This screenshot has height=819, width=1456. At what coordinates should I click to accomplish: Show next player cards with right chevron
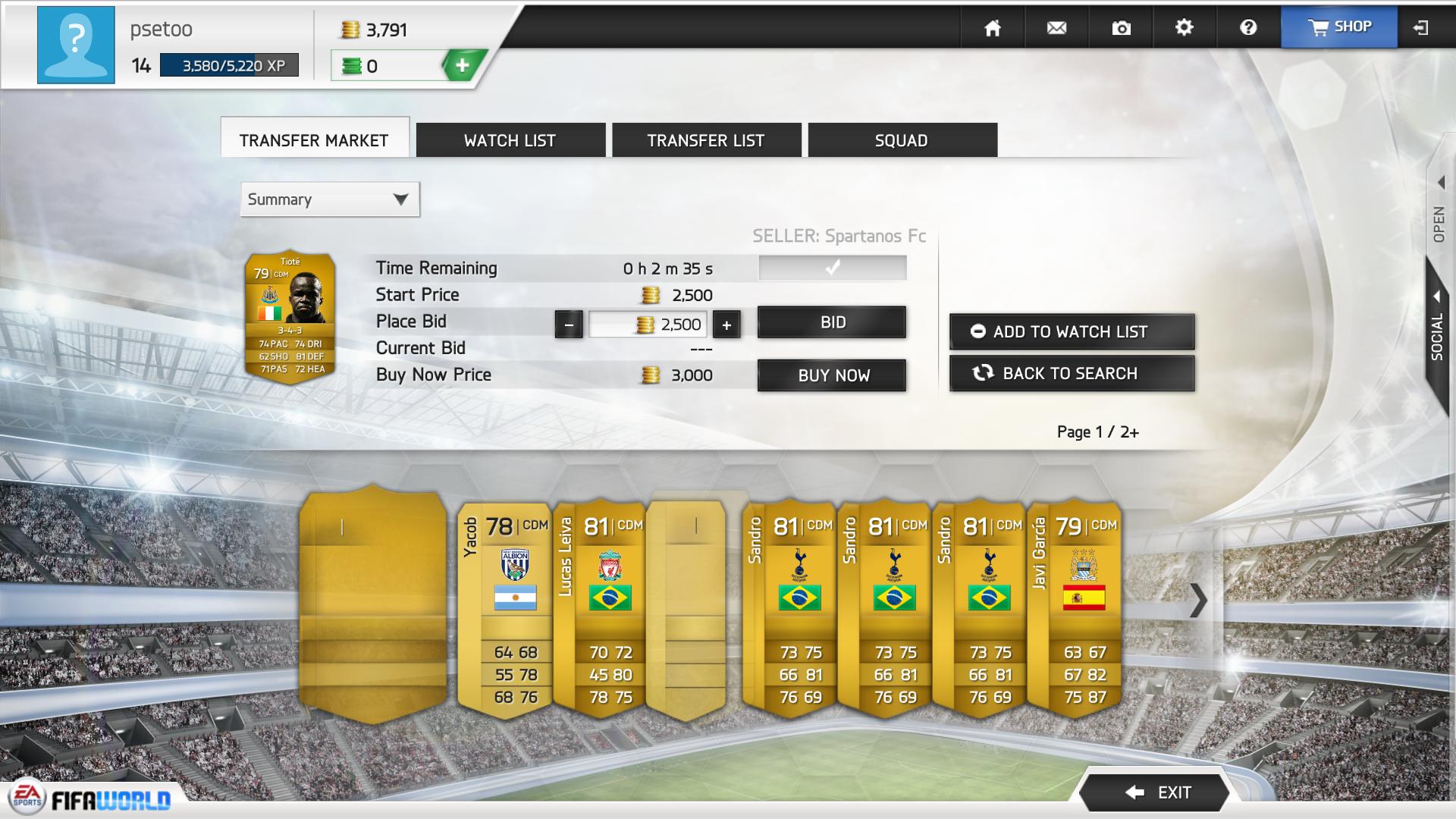point(1198,601)
